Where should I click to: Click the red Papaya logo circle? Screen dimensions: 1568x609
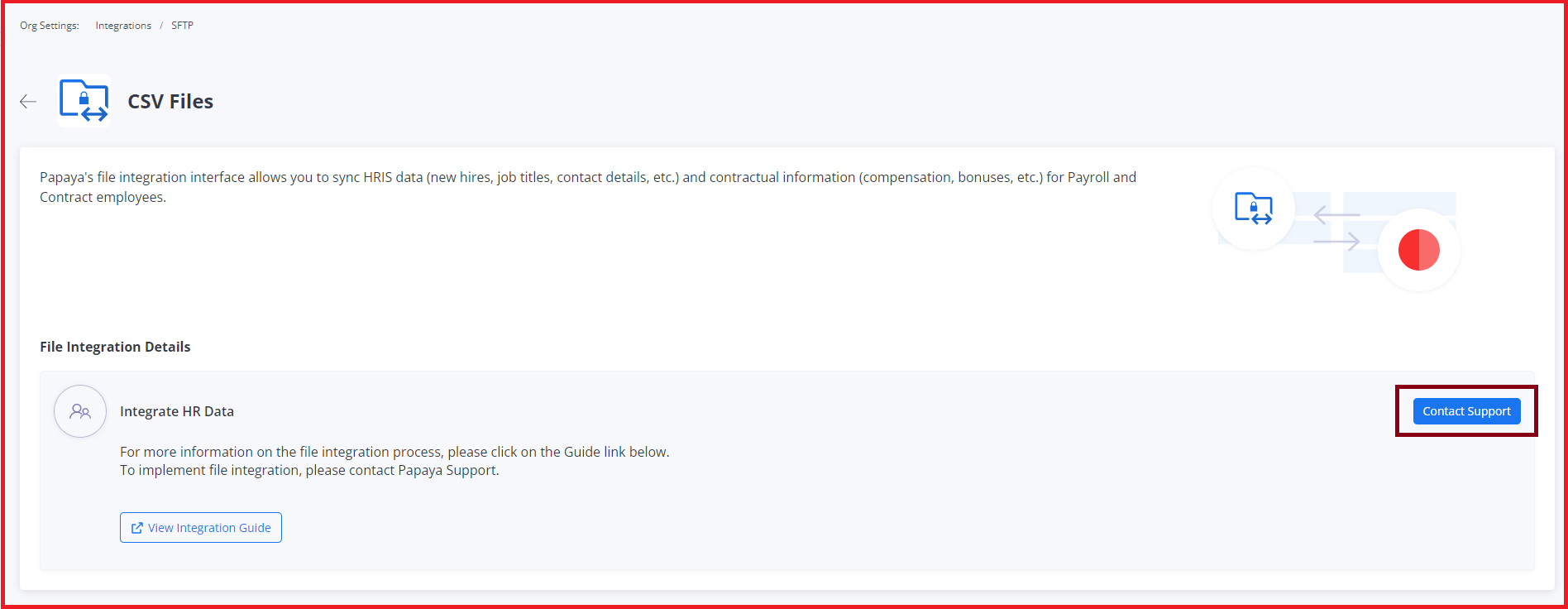pyautogui.click(x=1418, y=250)
